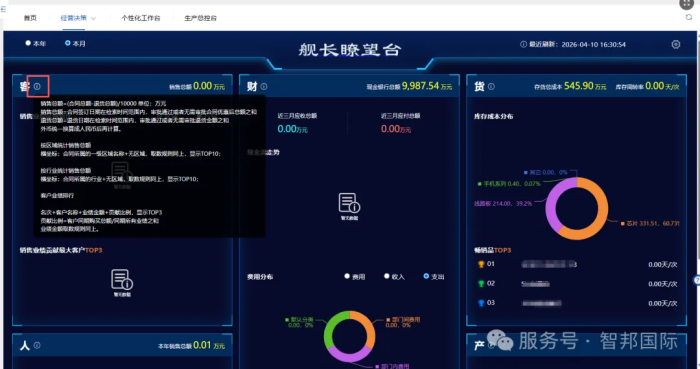Image resolution: width=700 pixels, height=369 pixels.
Task: Click the orange 部门间费用 legend label
Action: 403,322
